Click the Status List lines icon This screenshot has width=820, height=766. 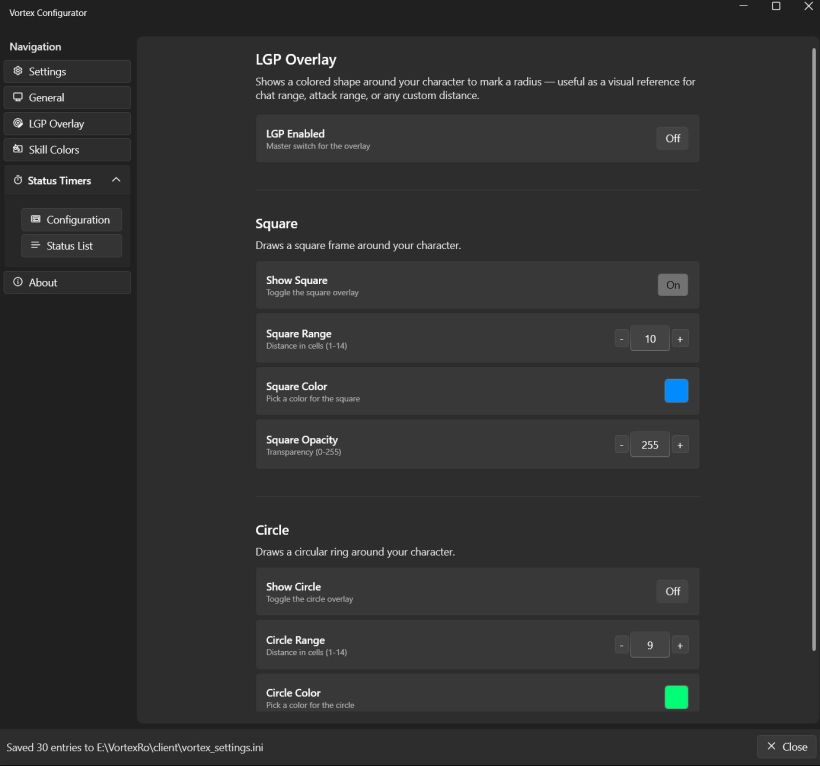pos(36,245)
